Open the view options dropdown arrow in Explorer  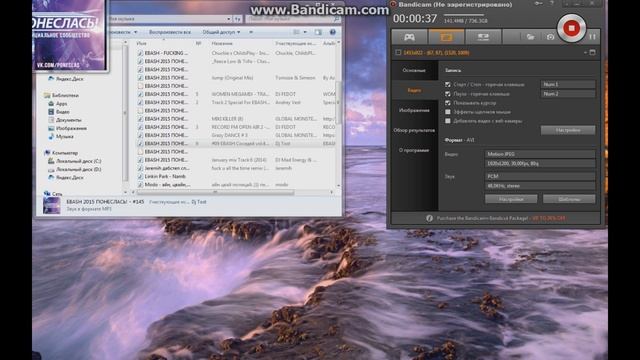(305, 32)
